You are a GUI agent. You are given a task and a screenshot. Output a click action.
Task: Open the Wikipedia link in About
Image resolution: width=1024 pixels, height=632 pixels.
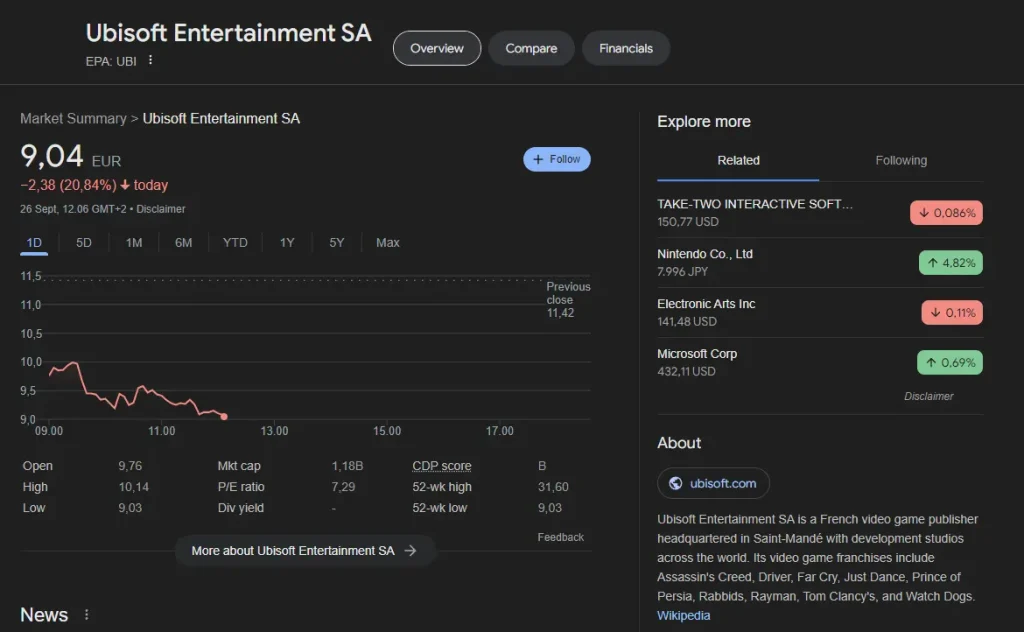pos(683,615)
